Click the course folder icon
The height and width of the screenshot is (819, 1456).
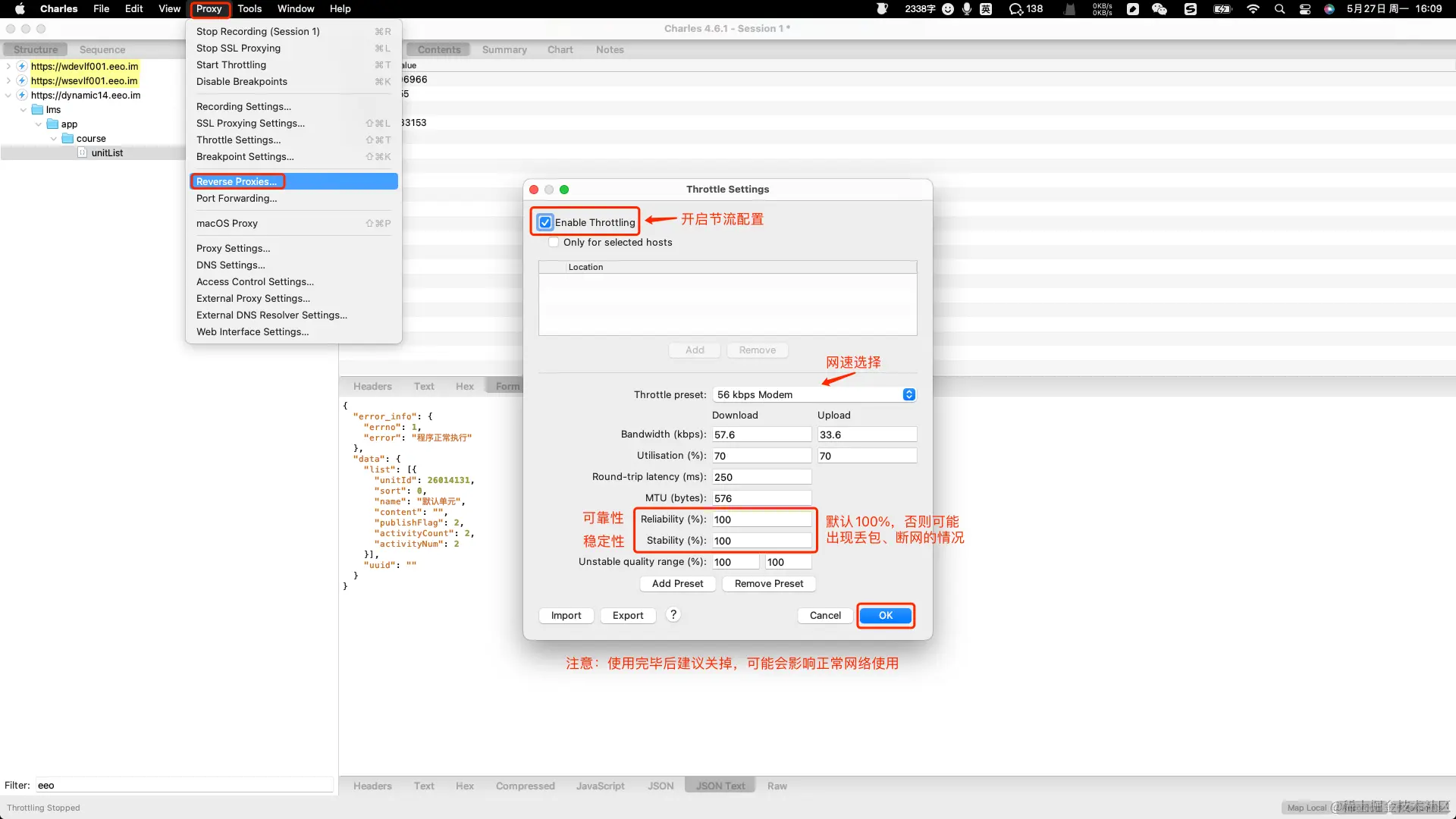click(x=67, y=138)
